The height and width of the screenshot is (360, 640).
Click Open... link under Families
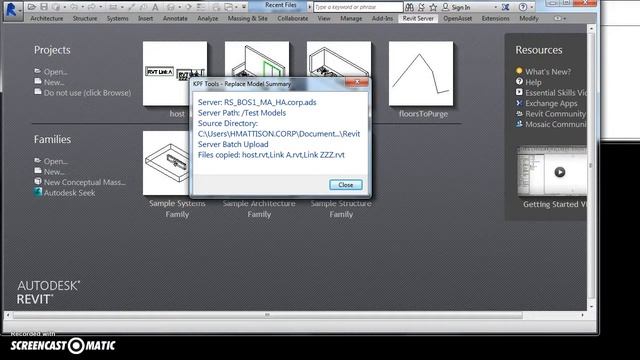56,161
